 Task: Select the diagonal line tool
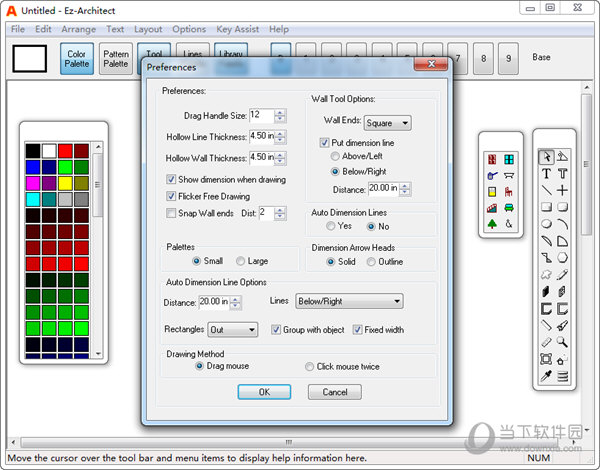coord(546,190)
